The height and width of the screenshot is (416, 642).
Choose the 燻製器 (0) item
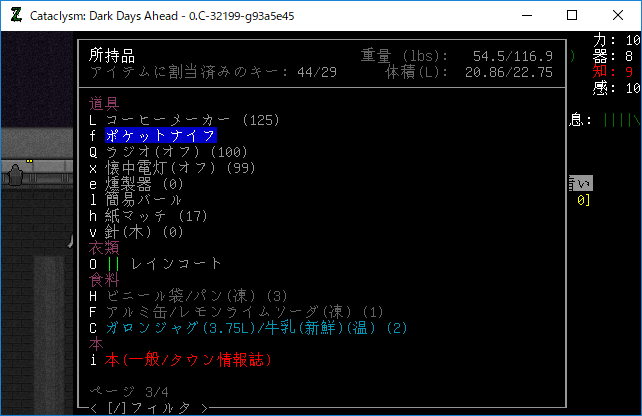[x=144, y=184]
